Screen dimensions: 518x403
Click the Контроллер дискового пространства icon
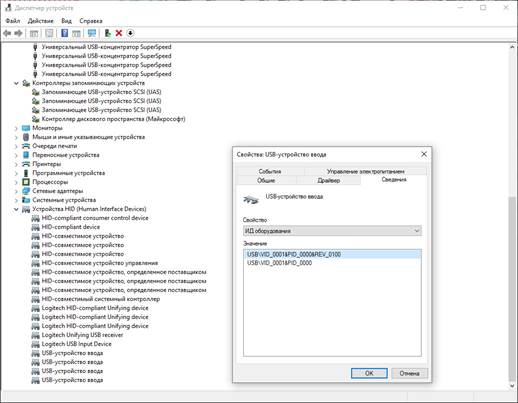[35, 119]
